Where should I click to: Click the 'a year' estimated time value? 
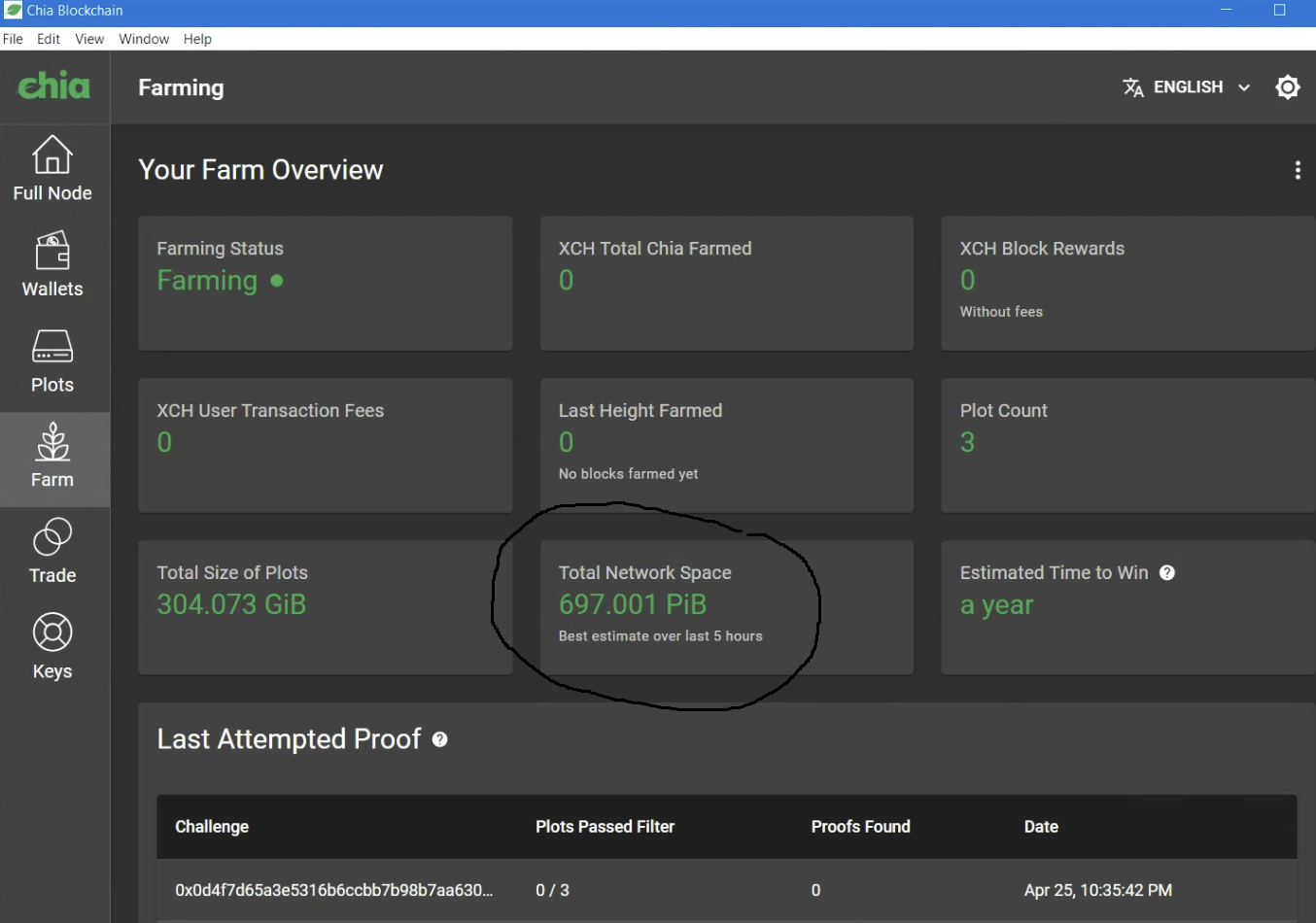tap(996, 605)
